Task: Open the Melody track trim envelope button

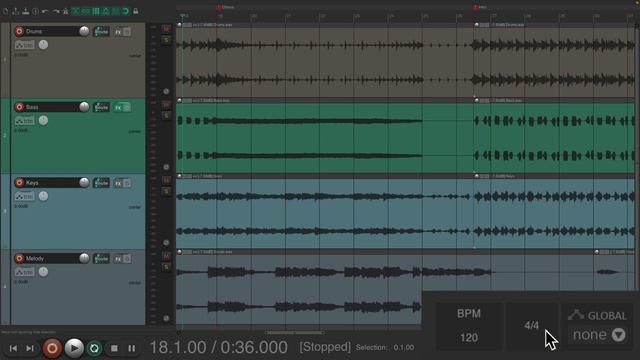Action: pos(24,272)
